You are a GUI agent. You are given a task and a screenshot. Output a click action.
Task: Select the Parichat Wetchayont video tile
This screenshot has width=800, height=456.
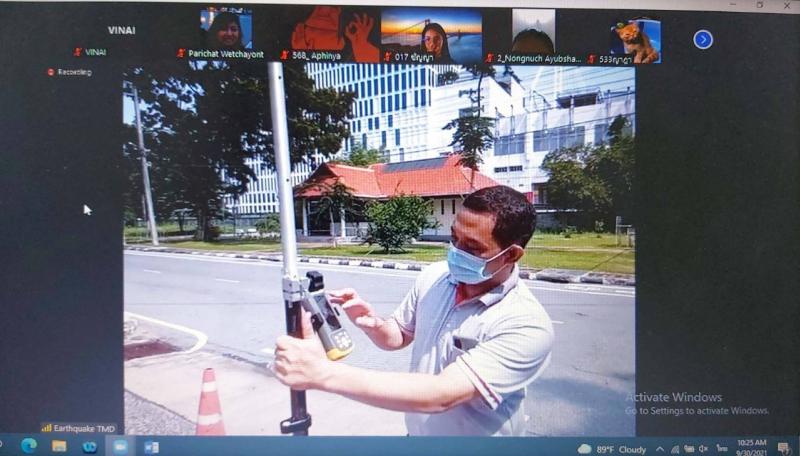tap(226, 30)
